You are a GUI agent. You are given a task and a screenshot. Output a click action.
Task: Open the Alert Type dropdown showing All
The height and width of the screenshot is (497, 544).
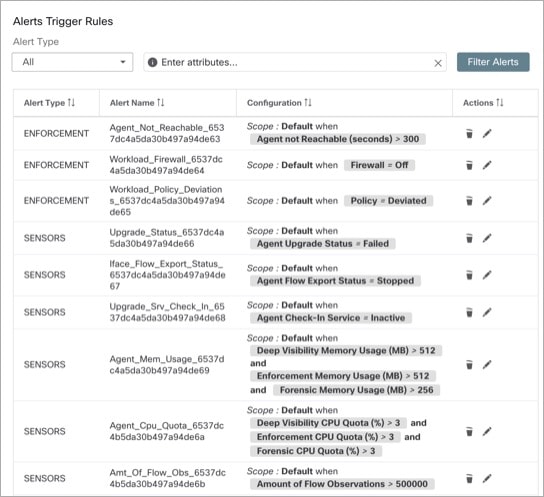(x=72, y=62)
